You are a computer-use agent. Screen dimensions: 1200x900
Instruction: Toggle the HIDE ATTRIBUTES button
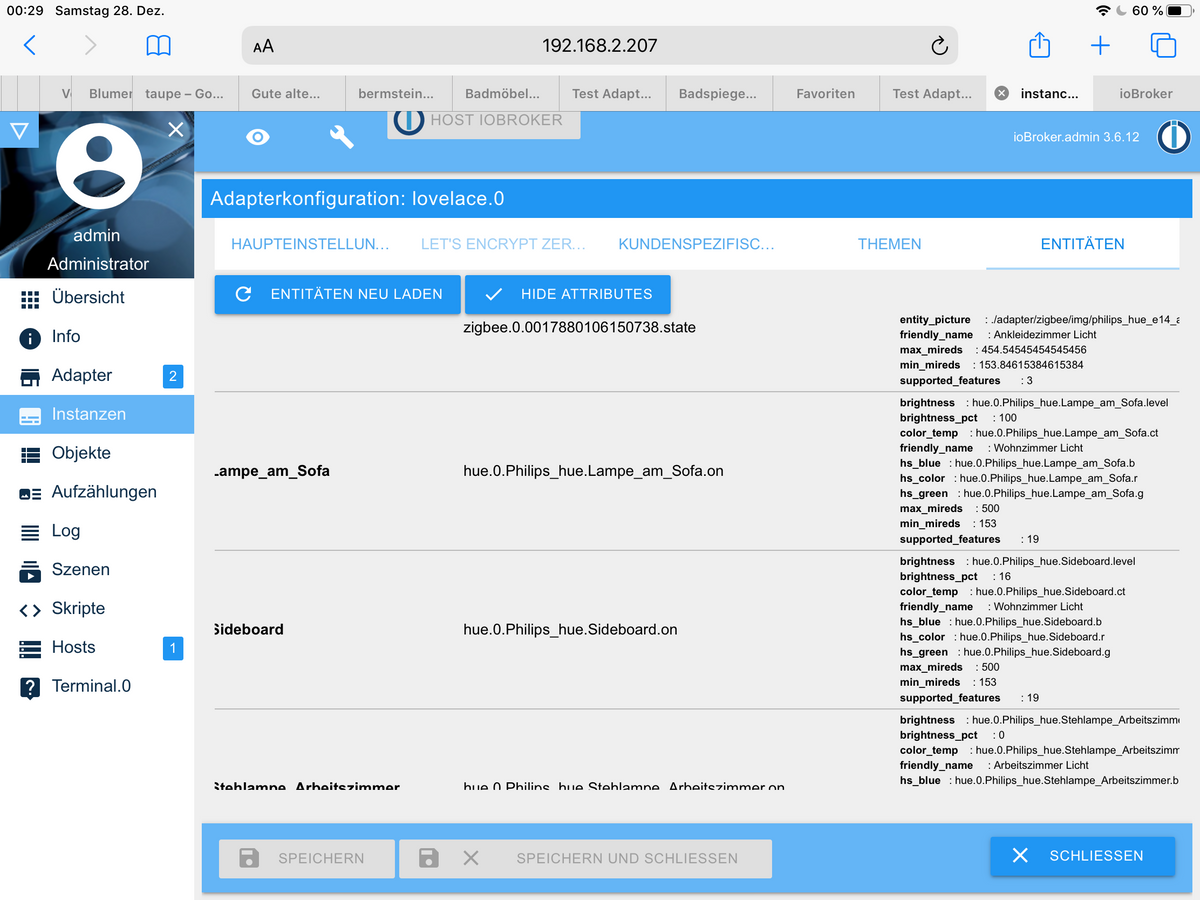coord(568,294)
